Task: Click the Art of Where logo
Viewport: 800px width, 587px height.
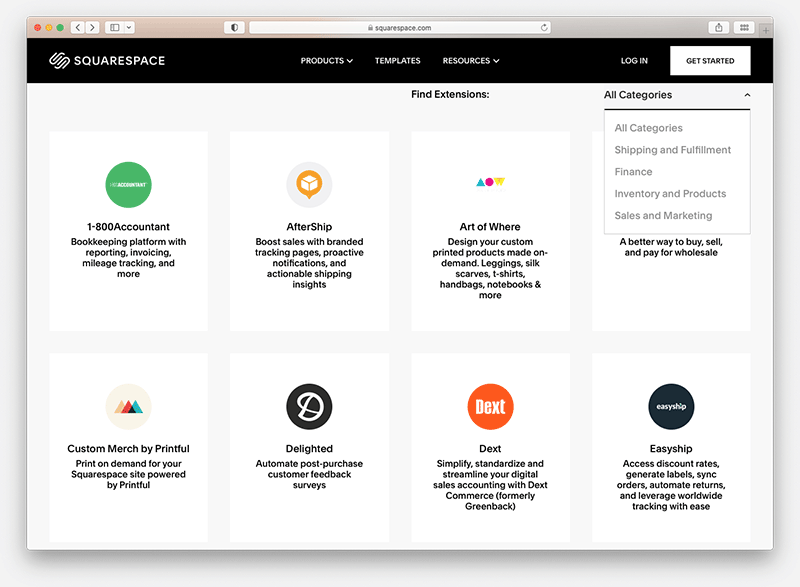Action: (490, 182)
